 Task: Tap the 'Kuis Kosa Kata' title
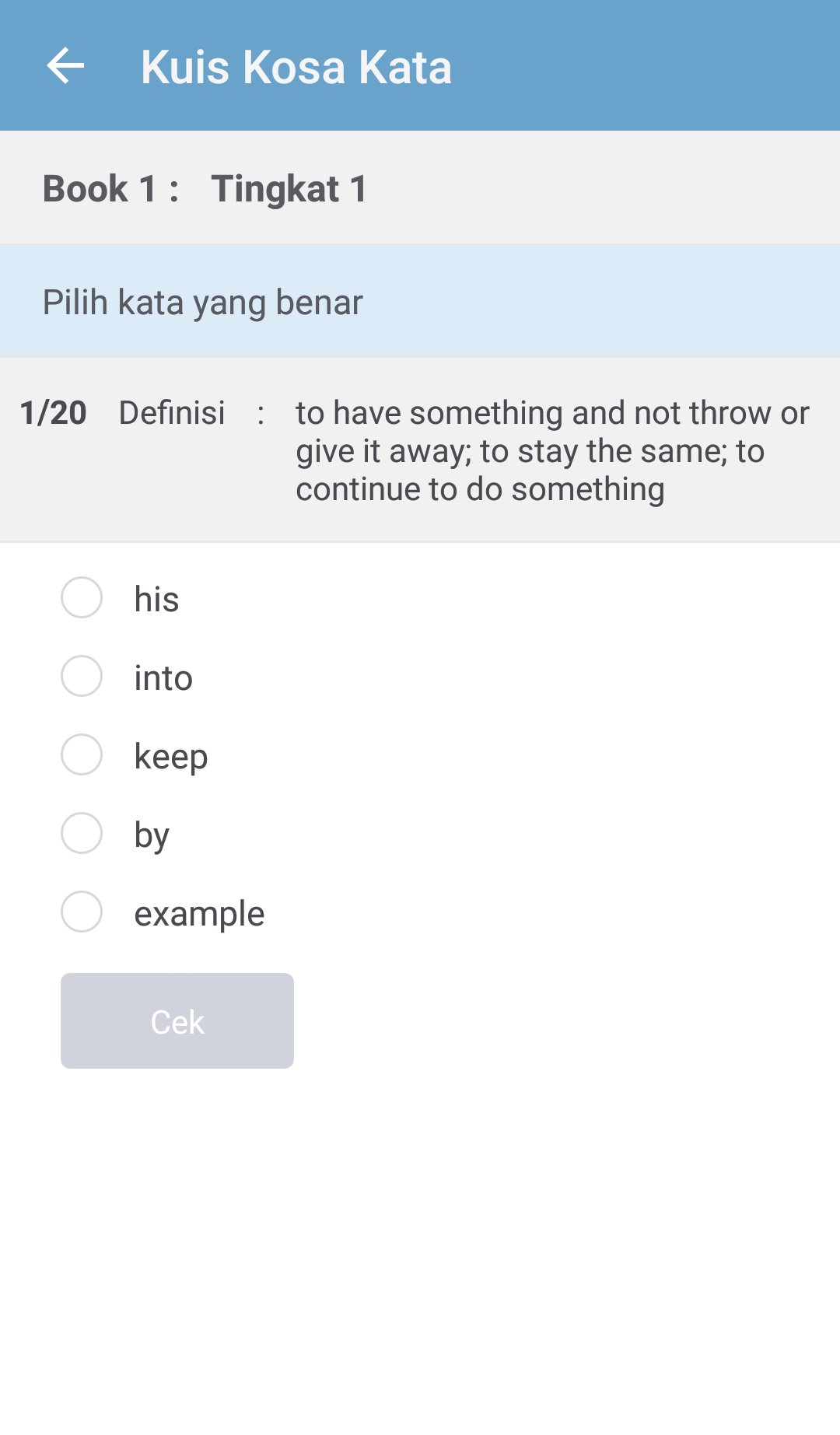point(296,67)
